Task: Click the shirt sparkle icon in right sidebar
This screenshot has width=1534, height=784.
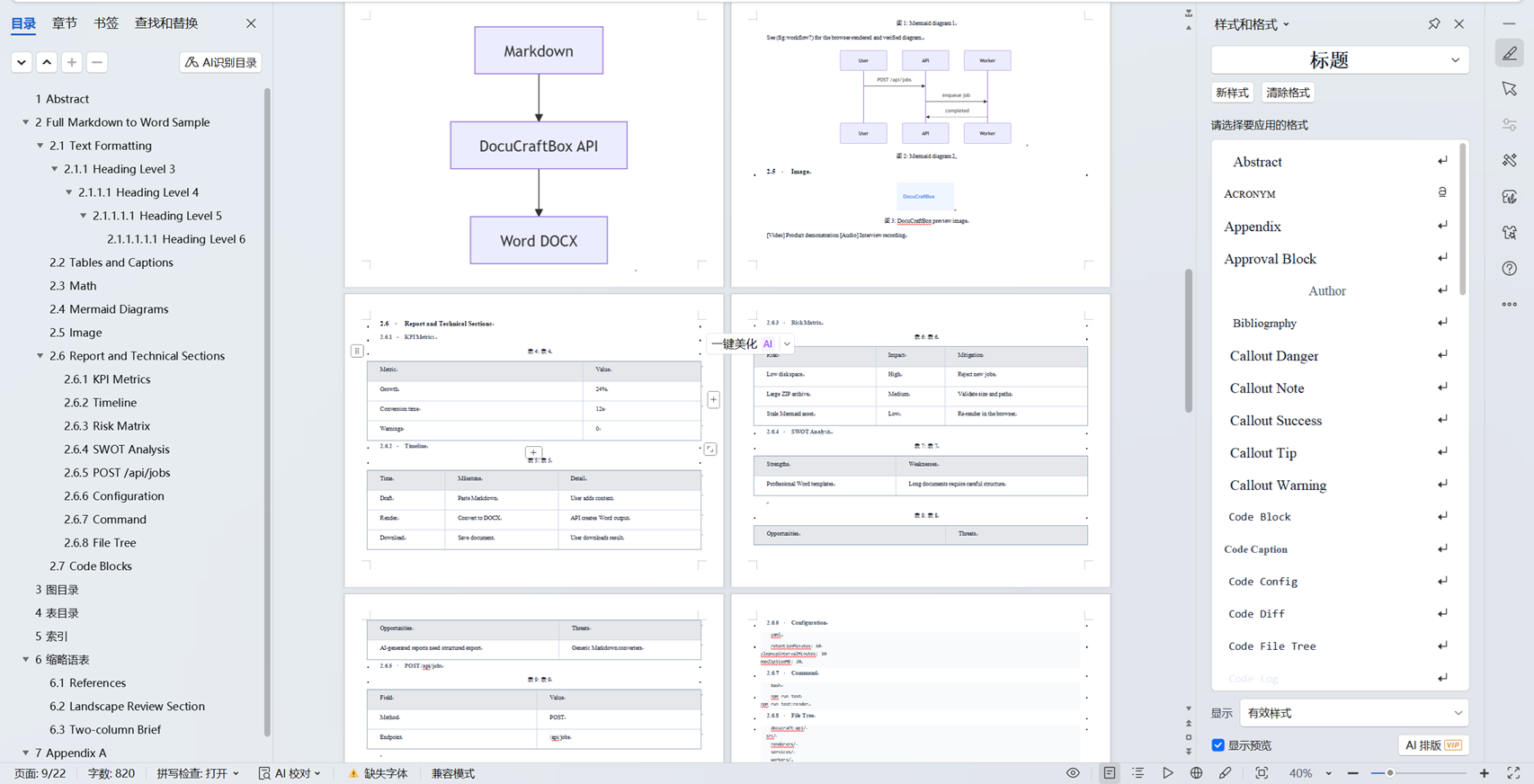Action: point(1510,233)
